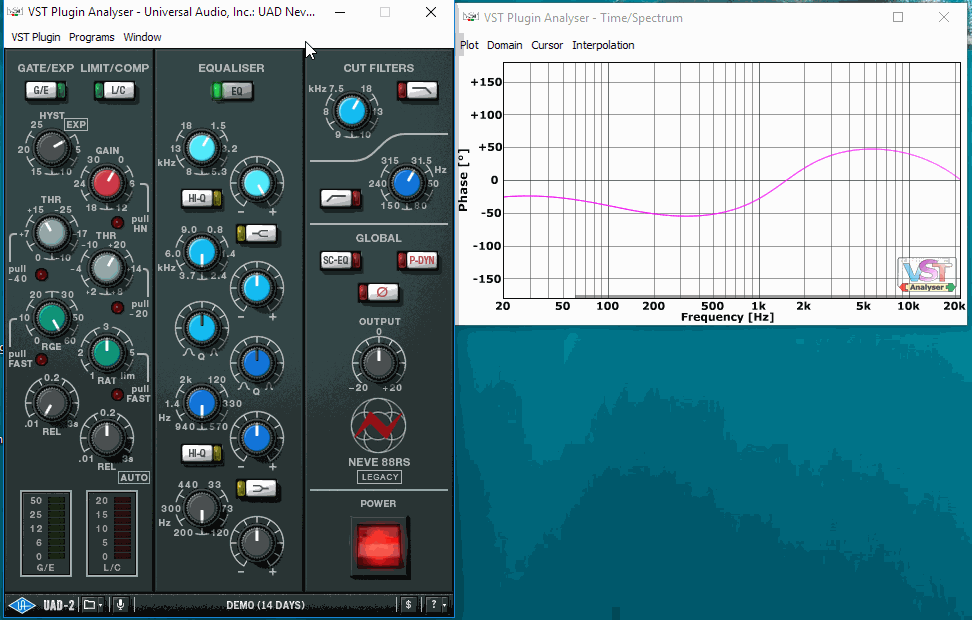Screen dimensions: 972x620
Task: Click the low-pass cut filter kHz knob
Action: click(351, 112)
